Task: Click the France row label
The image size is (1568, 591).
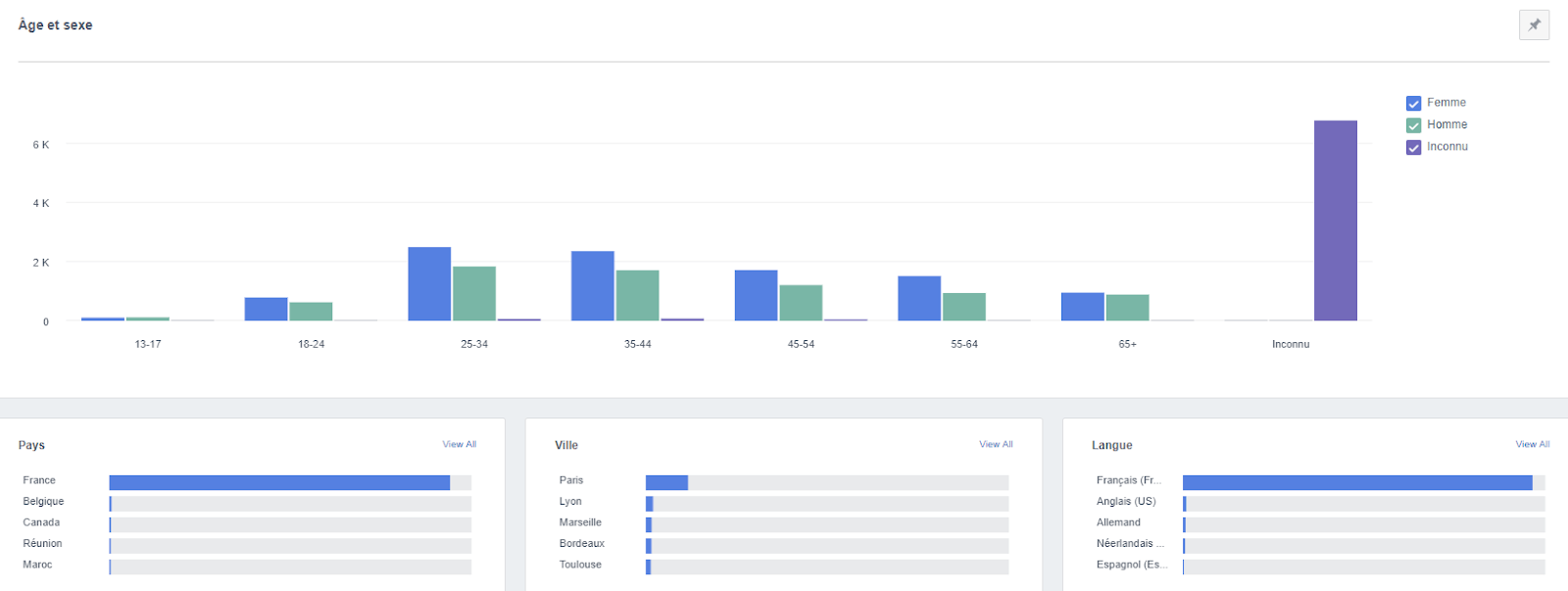Action: (39, 480)
